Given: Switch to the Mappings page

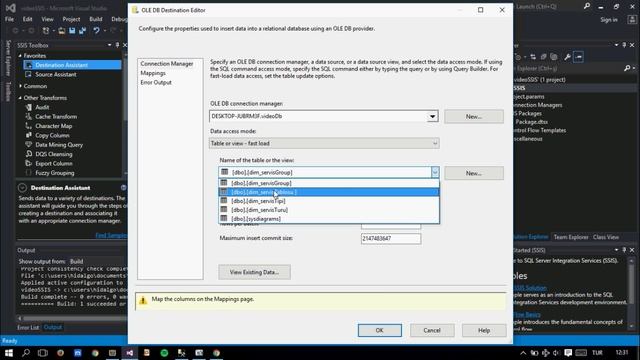Looking at the screenshot, I should coord(153,73).
